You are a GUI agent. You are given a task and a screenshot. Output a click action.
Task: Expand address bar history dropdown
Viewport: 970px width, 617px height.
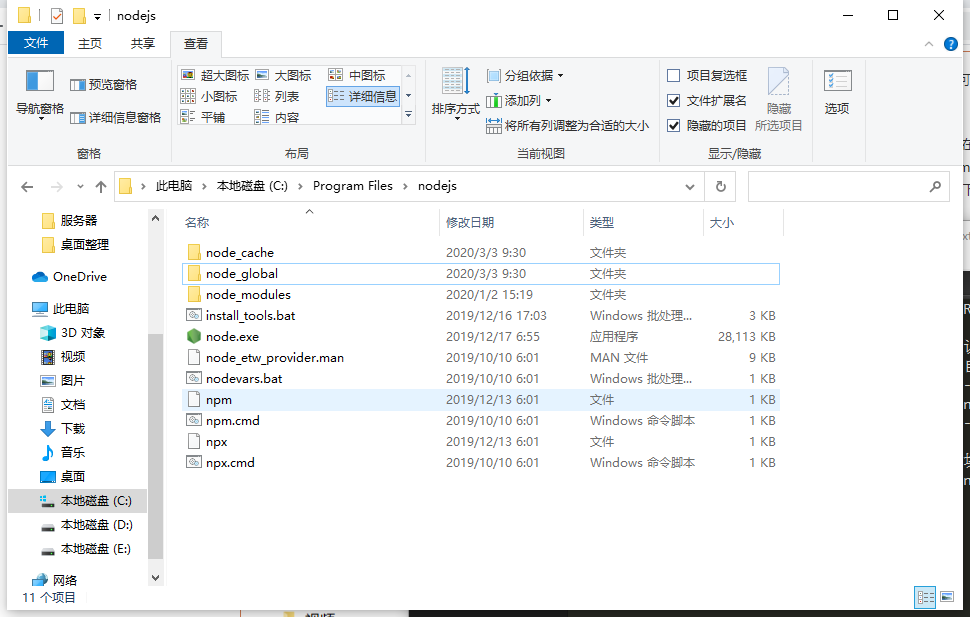[x=690, y=186]
